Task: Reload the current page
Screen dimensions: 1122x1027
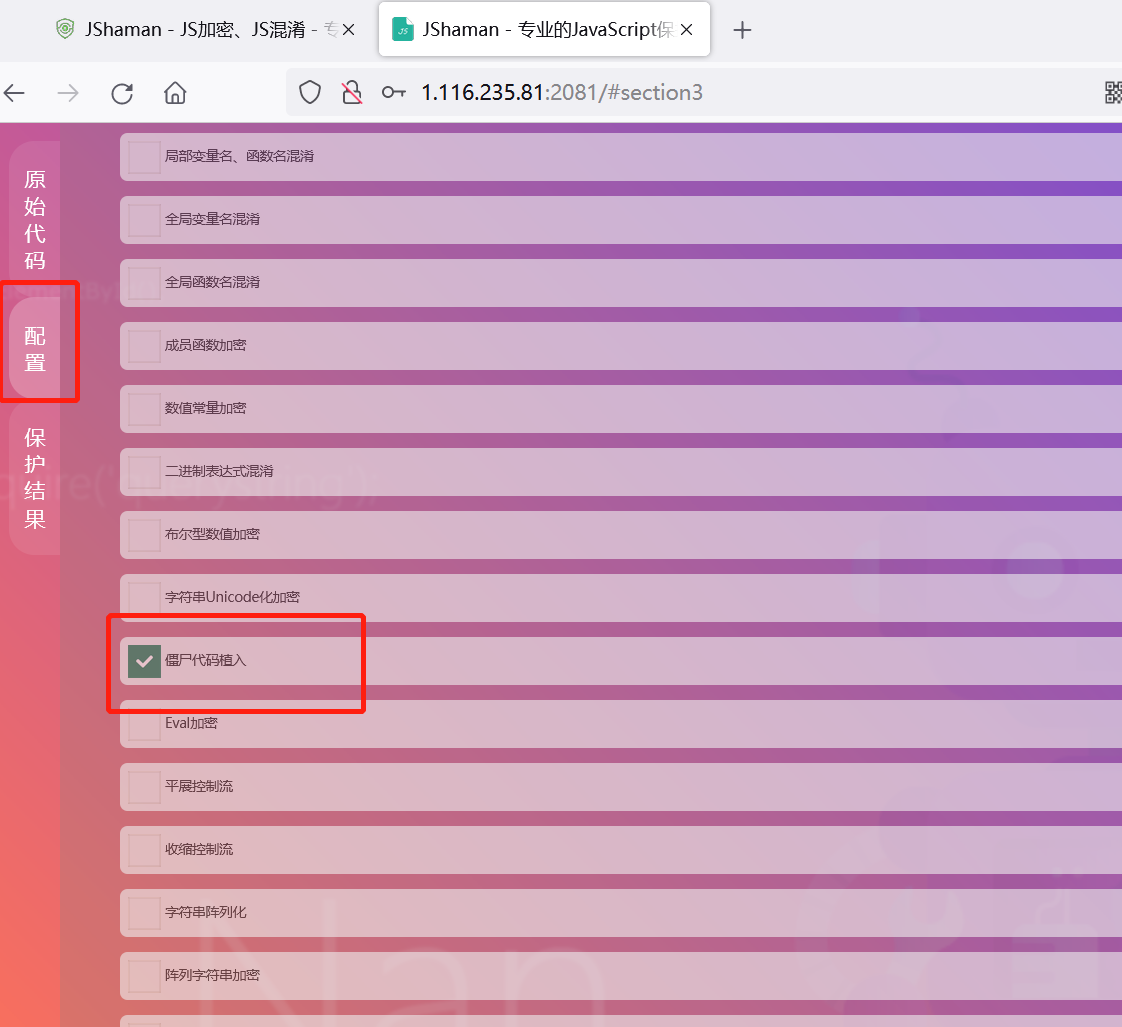Action: point(122,93)
